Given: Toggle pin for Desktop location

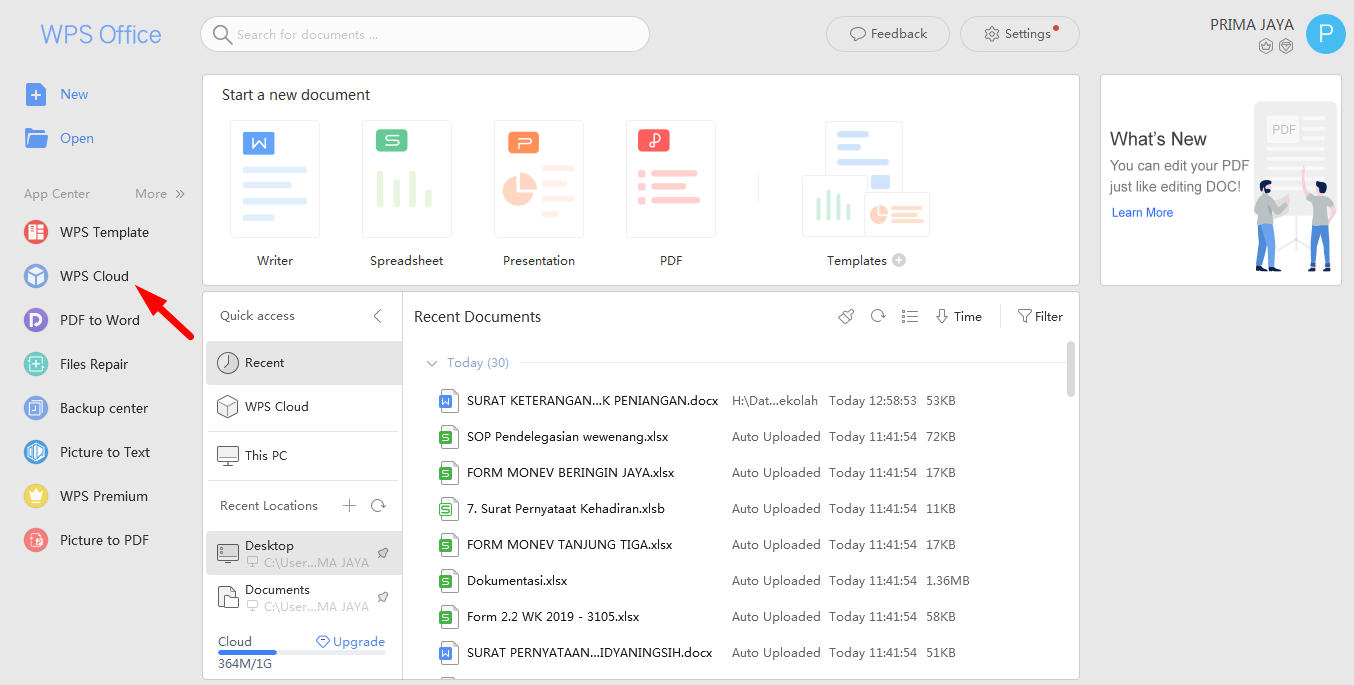Looking at the screenshot, I should point(383,553).
